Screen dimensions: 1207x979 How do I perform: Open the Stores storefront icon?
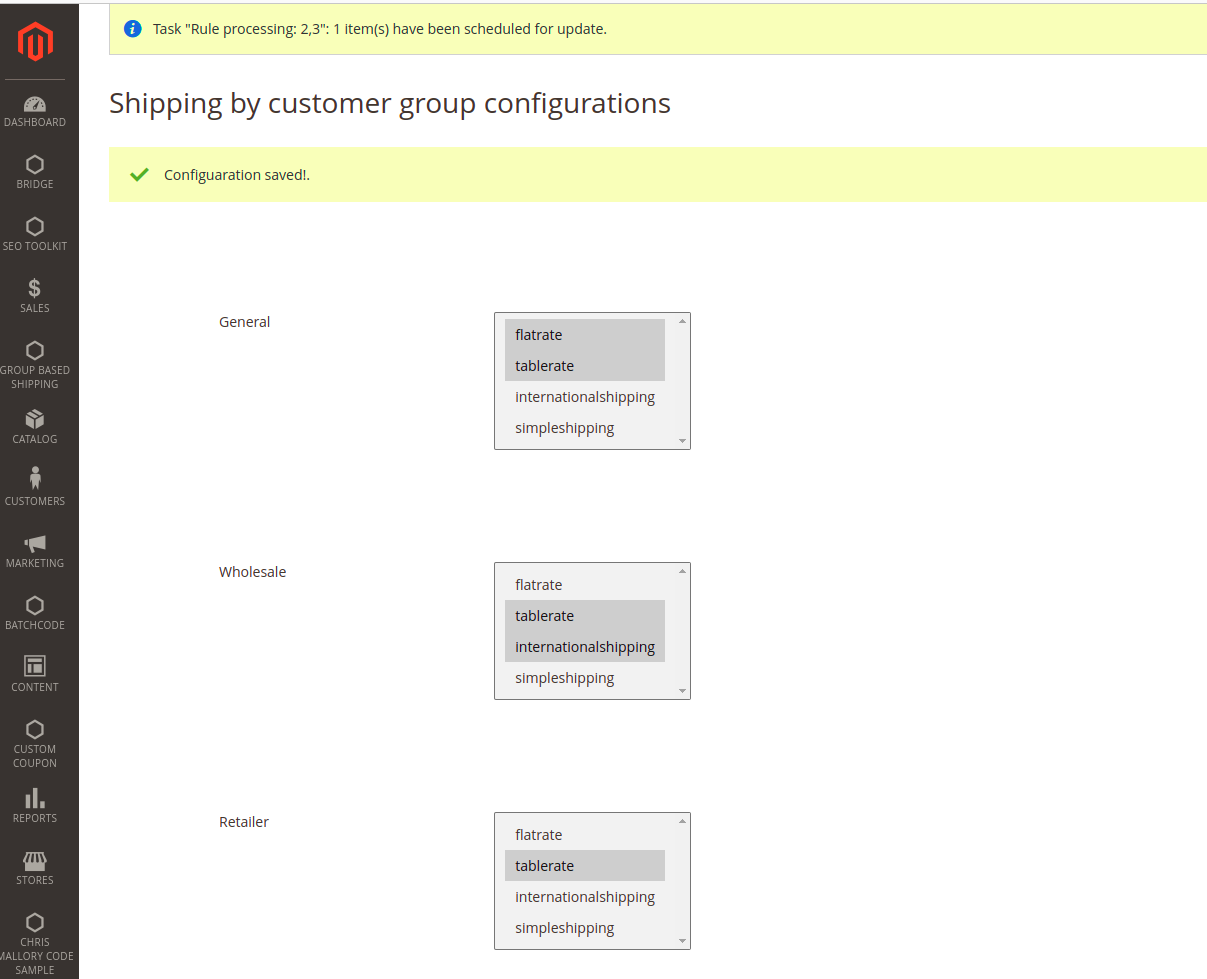pyautogui.click(x=35, y=861)
